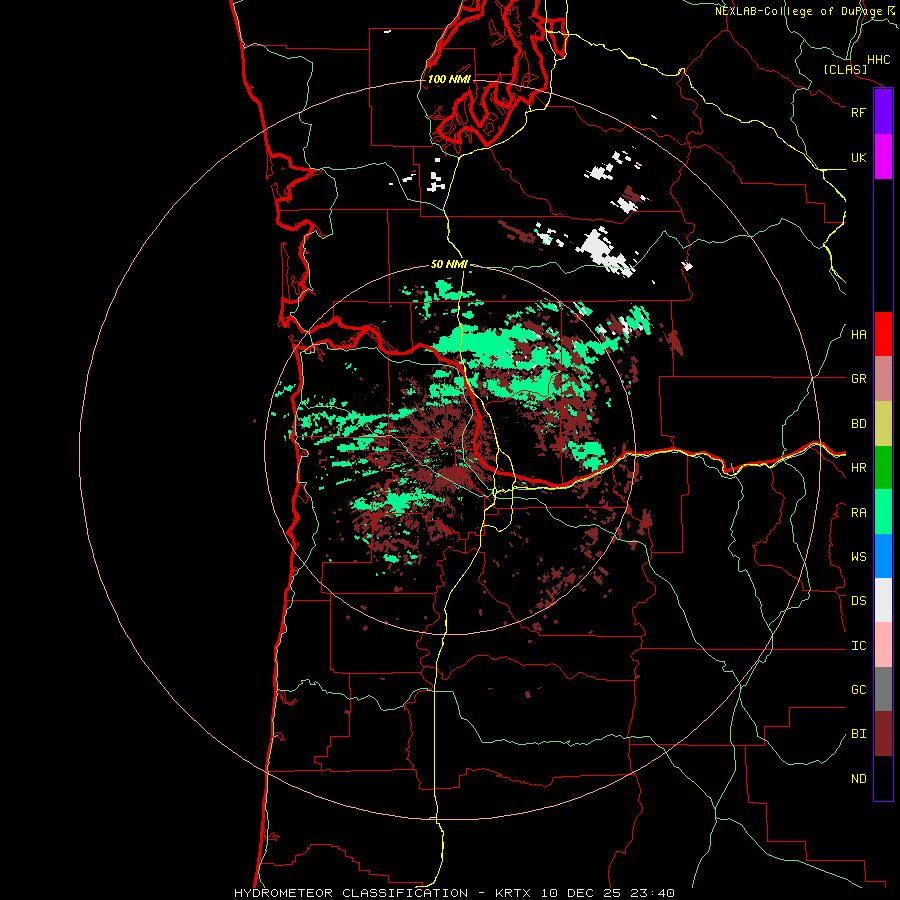
Task: Select the BD yellow legend swatch
Action: [883, 424]
